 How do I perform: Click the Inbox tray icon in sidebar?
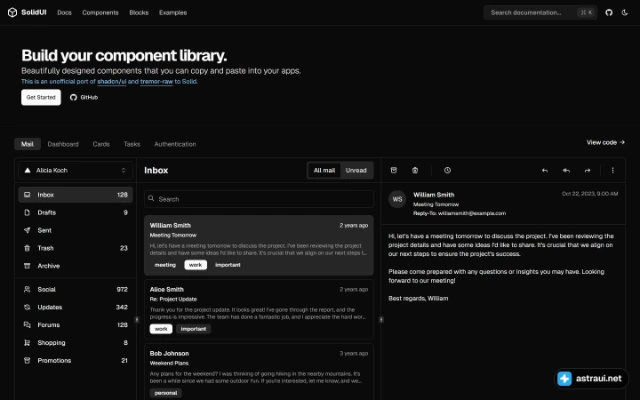coord(27,195)
